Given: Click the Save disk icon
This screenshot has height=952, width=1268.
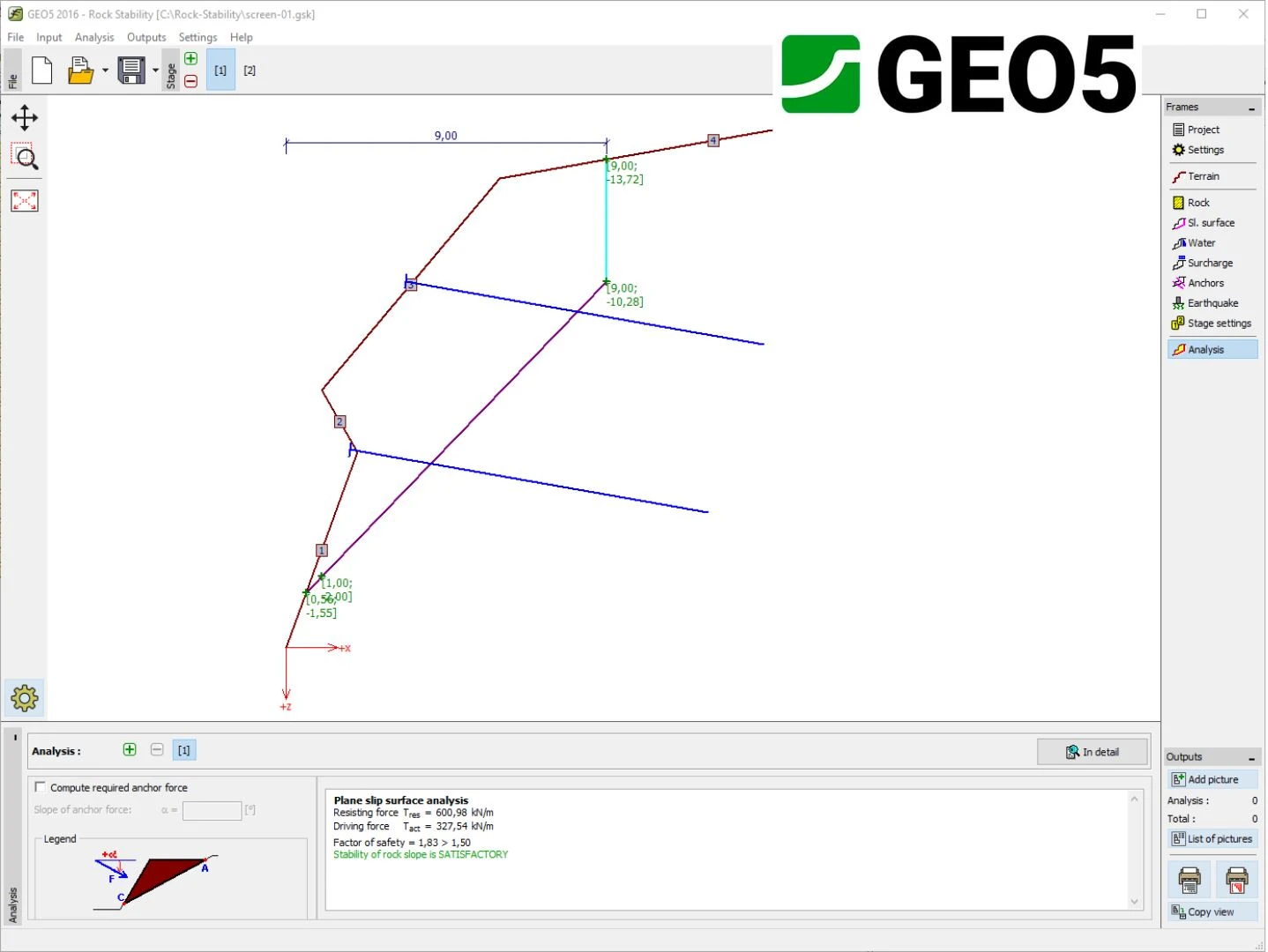Looking at the screenshot, I should [131, 71].
